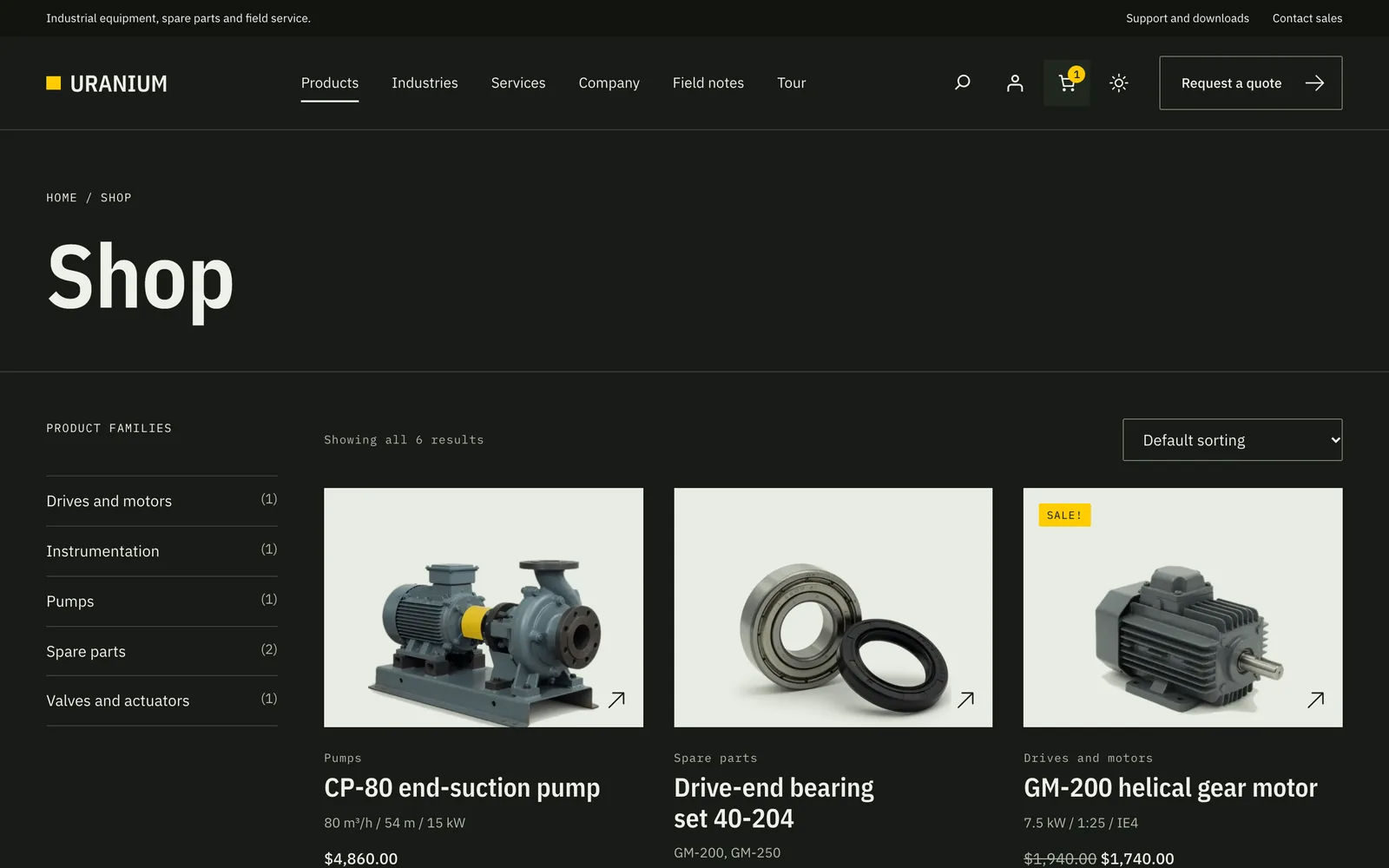Click the yellow Uranium logo square
This screenshot has height=868, width=1389.
54,83
